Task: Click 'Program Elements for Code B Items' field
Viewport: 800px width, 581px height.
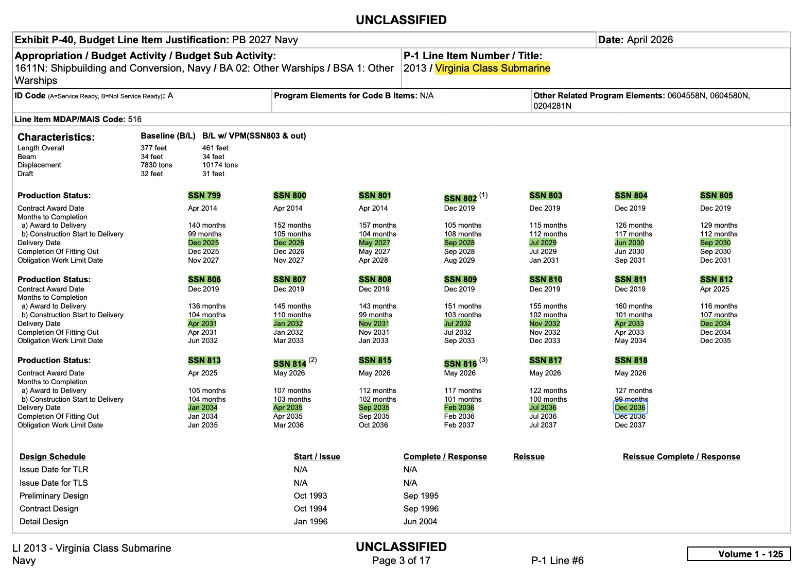Action: click(401, 100)
